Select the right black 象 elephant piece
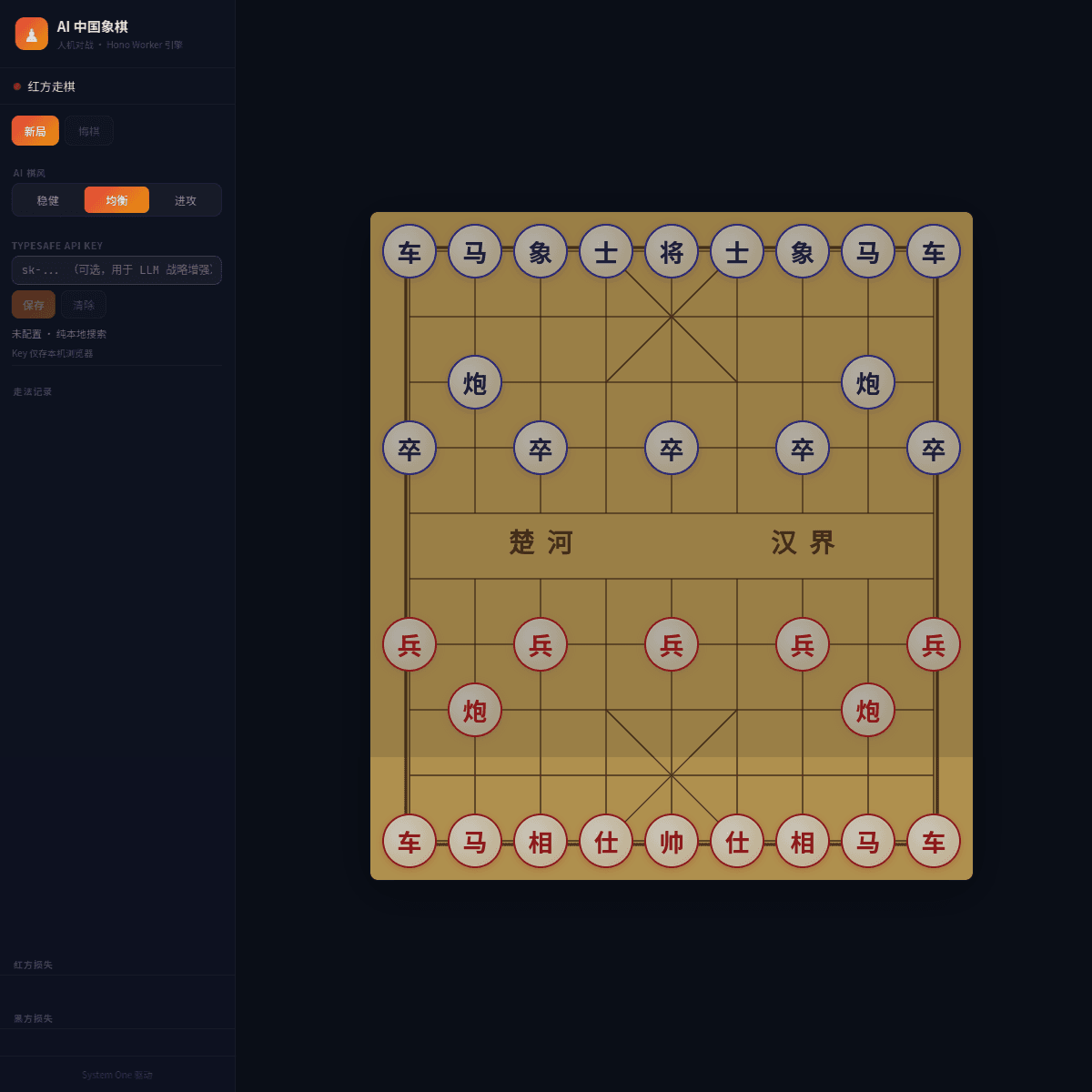The width and height of the screenshot is (1092, 1092). click(803, 251)
